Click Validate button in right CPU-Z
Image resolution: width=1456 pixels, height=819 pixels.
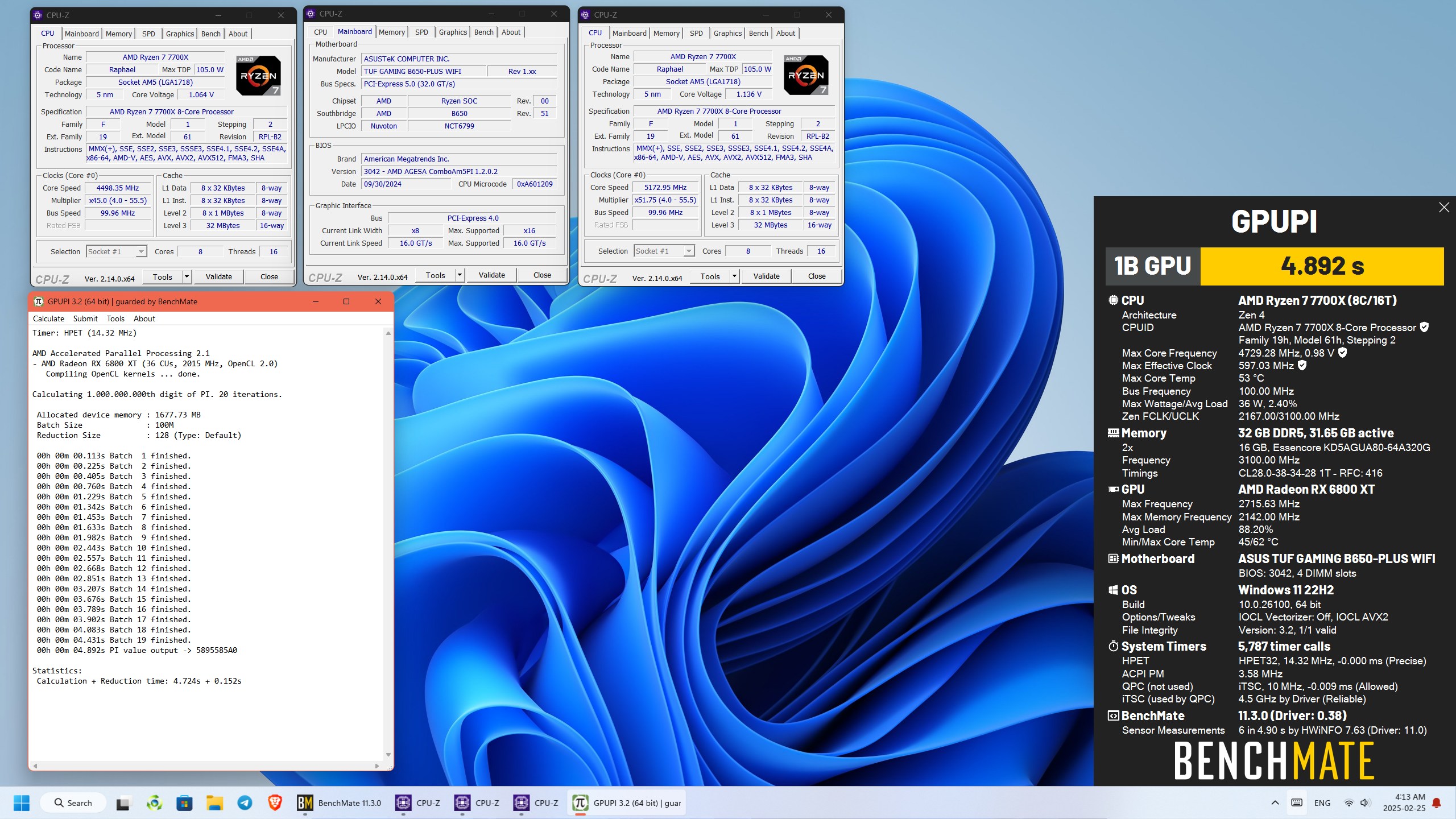pos(767,276)
